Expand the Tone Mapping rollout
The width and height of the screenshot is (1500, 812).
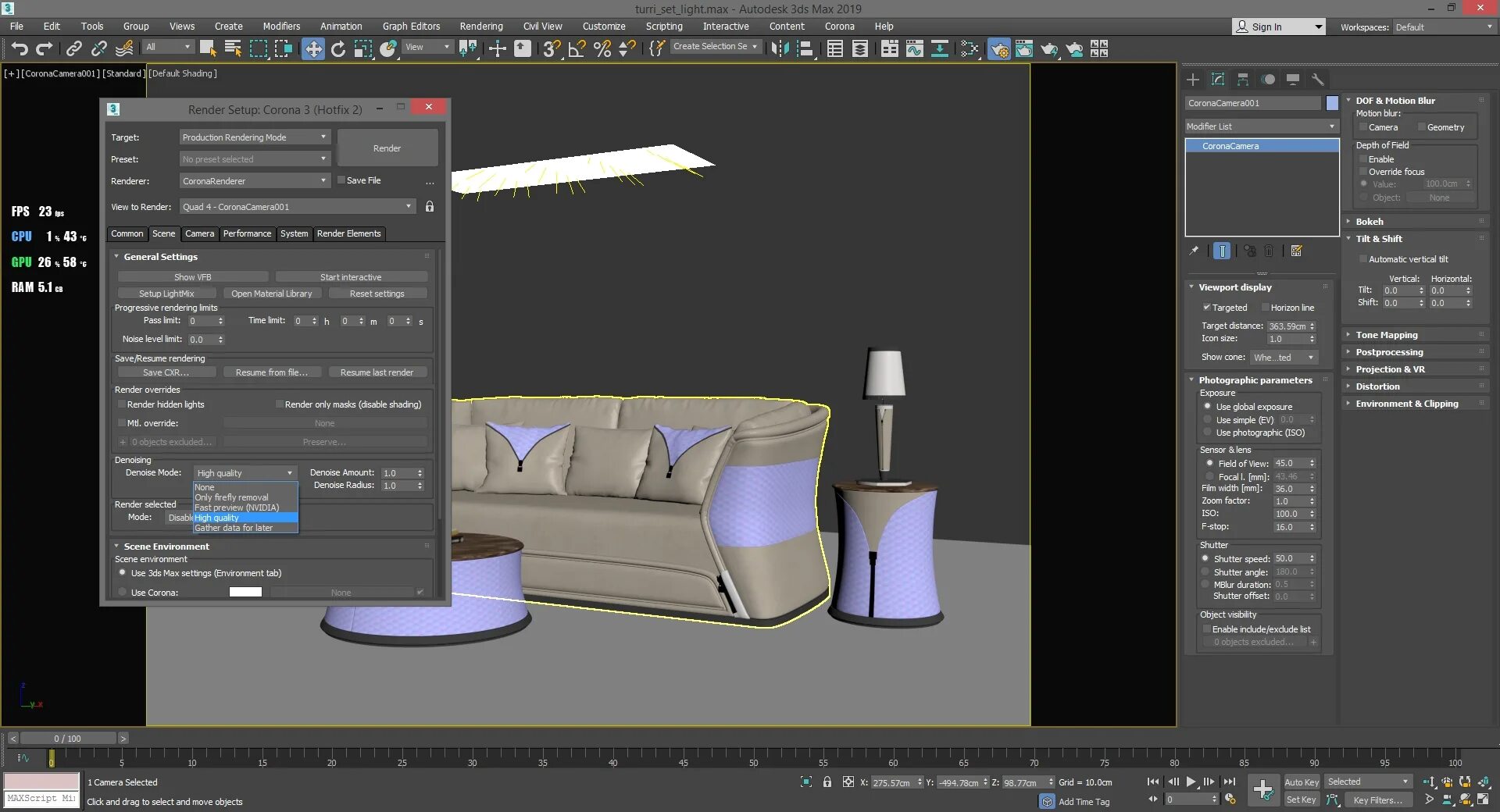[x=1387, y=335]
